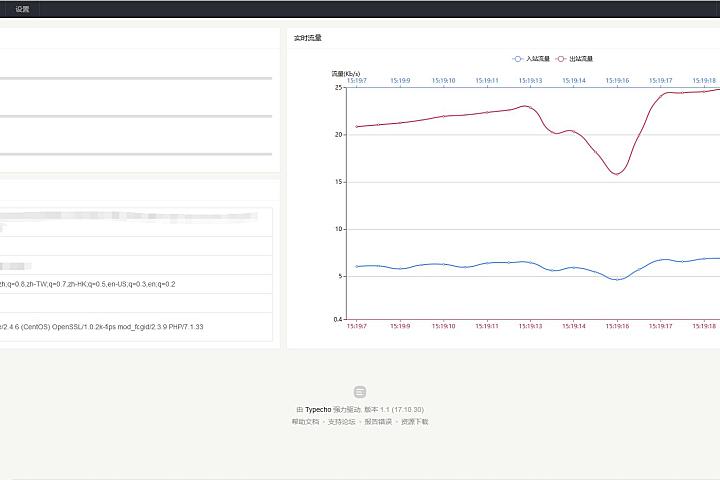Click the 实时流量 chart panel title
This screenshot has height=480, width=720.
click(308, 38)
